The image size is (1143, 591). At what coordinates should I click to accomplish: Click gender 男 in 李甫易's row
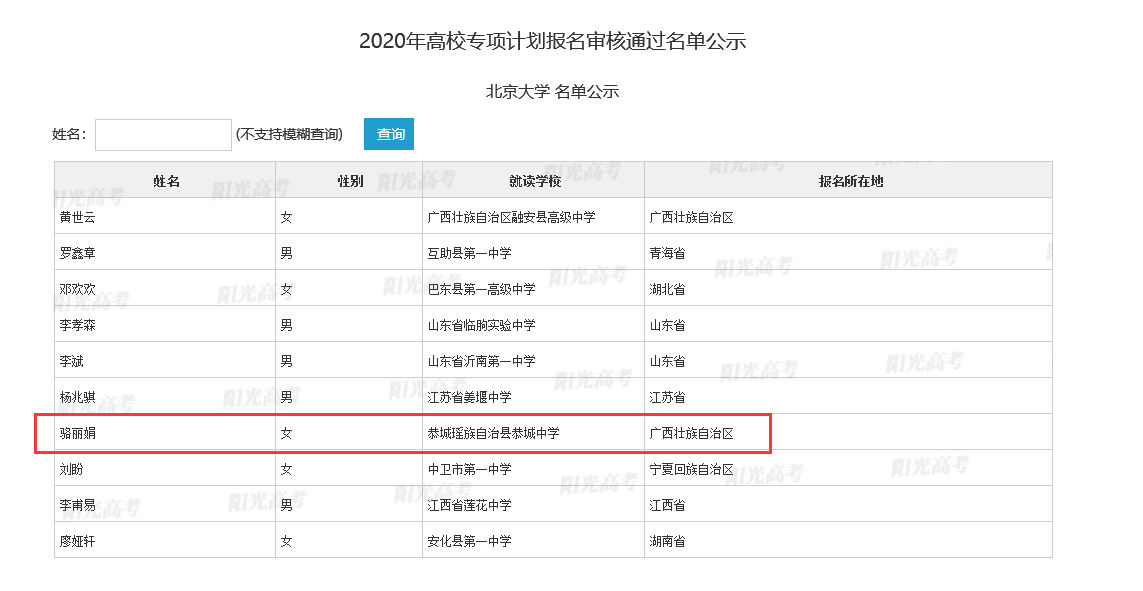tap(286, 505)
